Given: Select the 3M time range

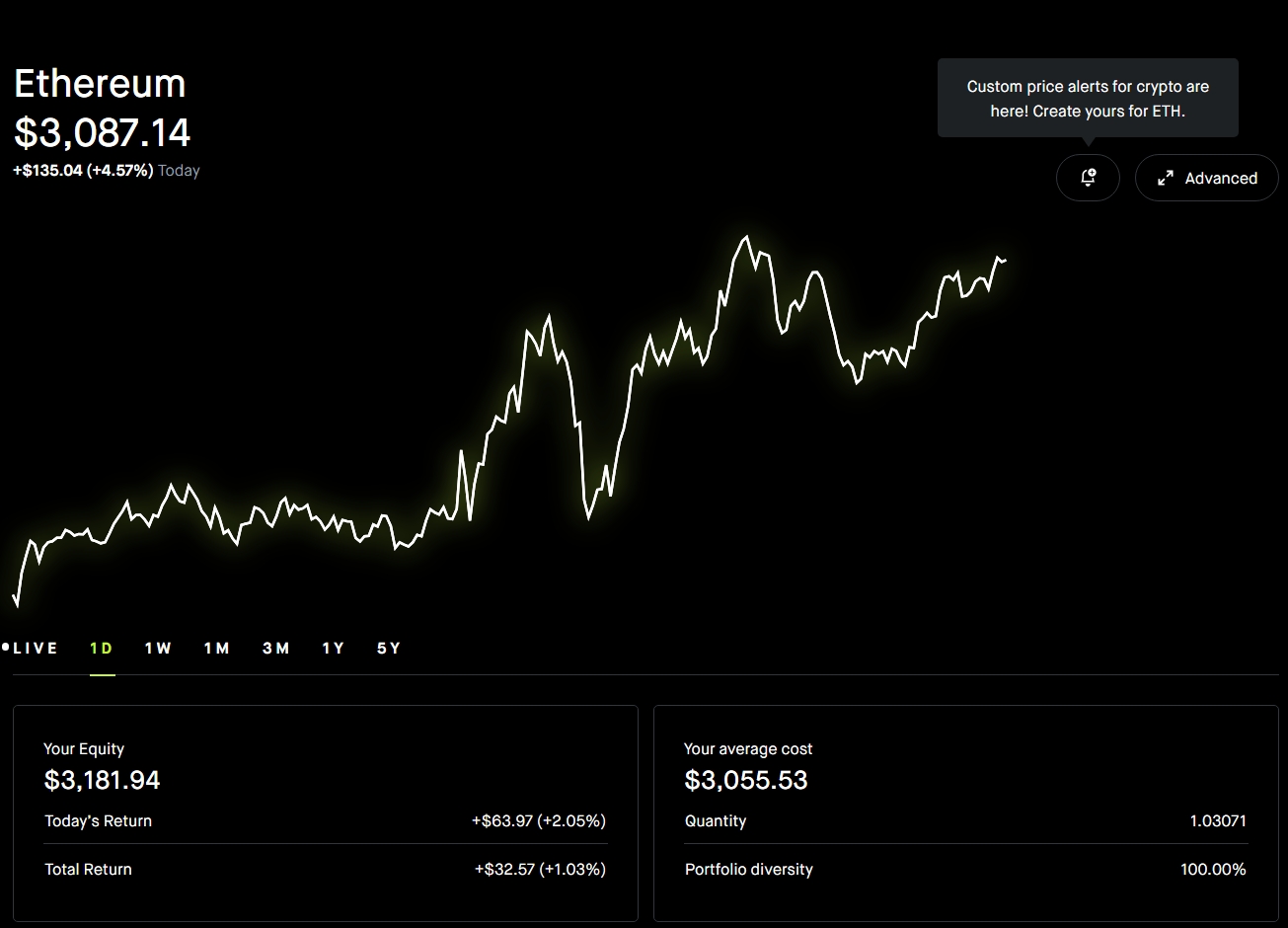Looking at the screenshot, I should tap(276, 648).
